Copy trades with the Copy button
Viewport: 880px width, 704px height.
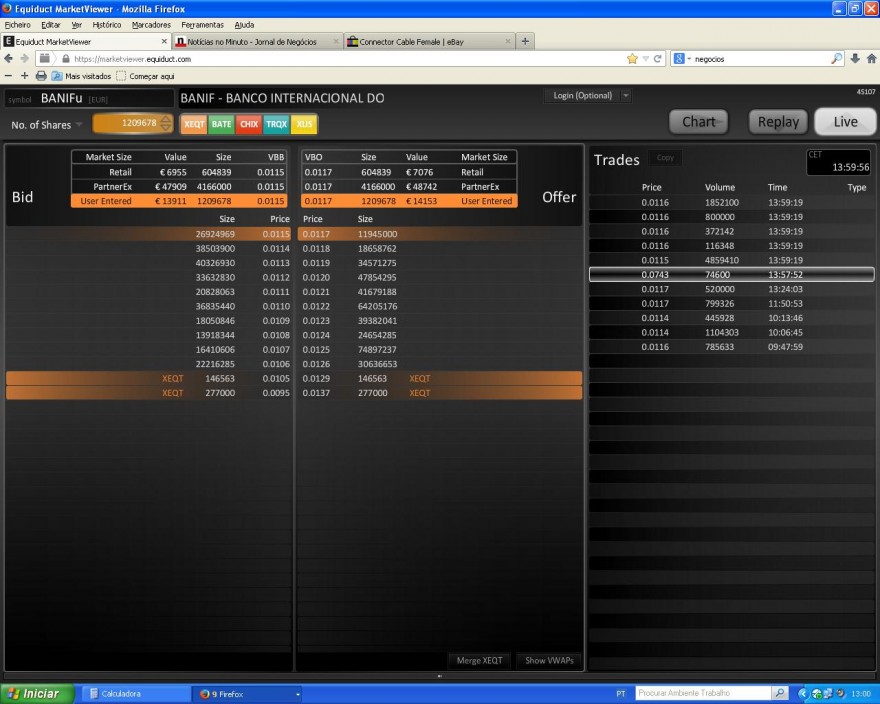click(665, 158)
